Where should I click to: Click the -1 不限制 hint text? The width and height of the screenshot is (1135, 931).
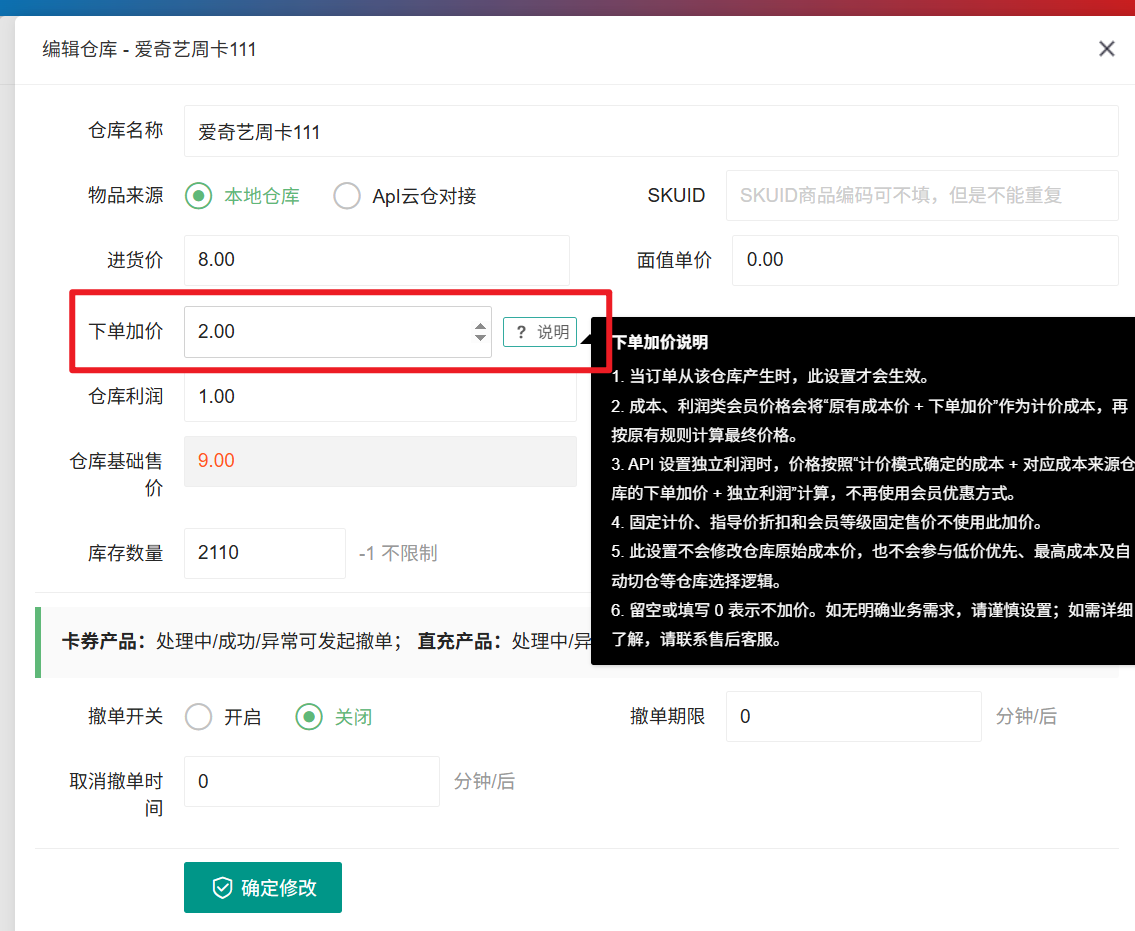(398, 553)
